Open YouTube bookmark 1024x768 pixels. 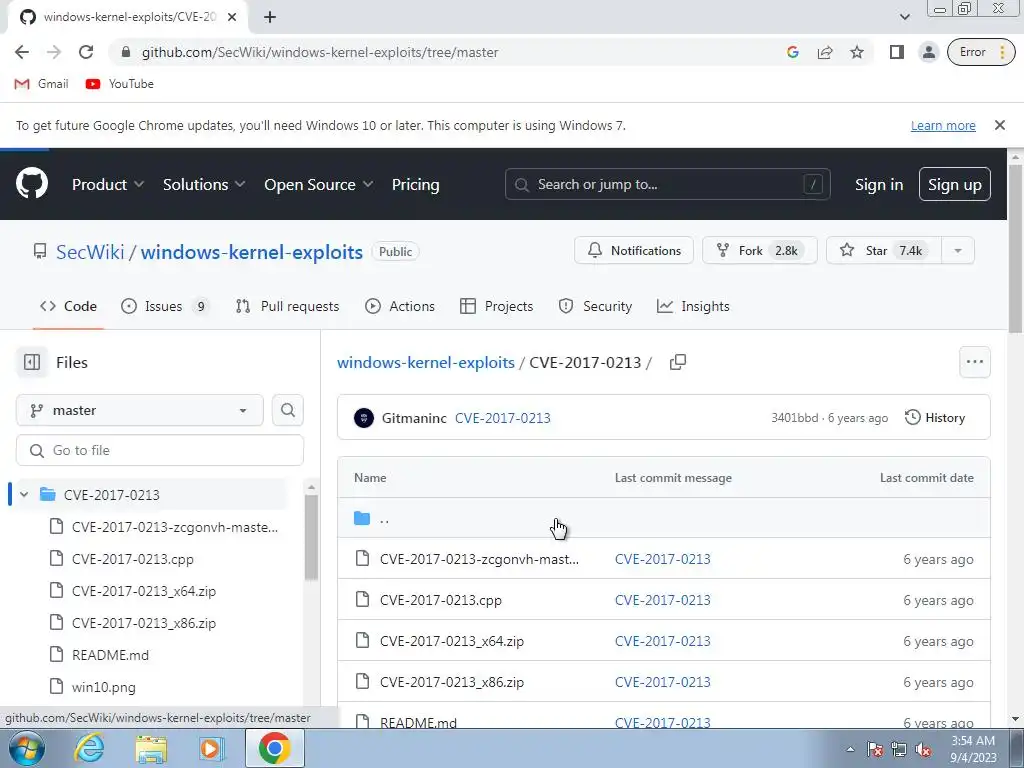pos(120,84)
